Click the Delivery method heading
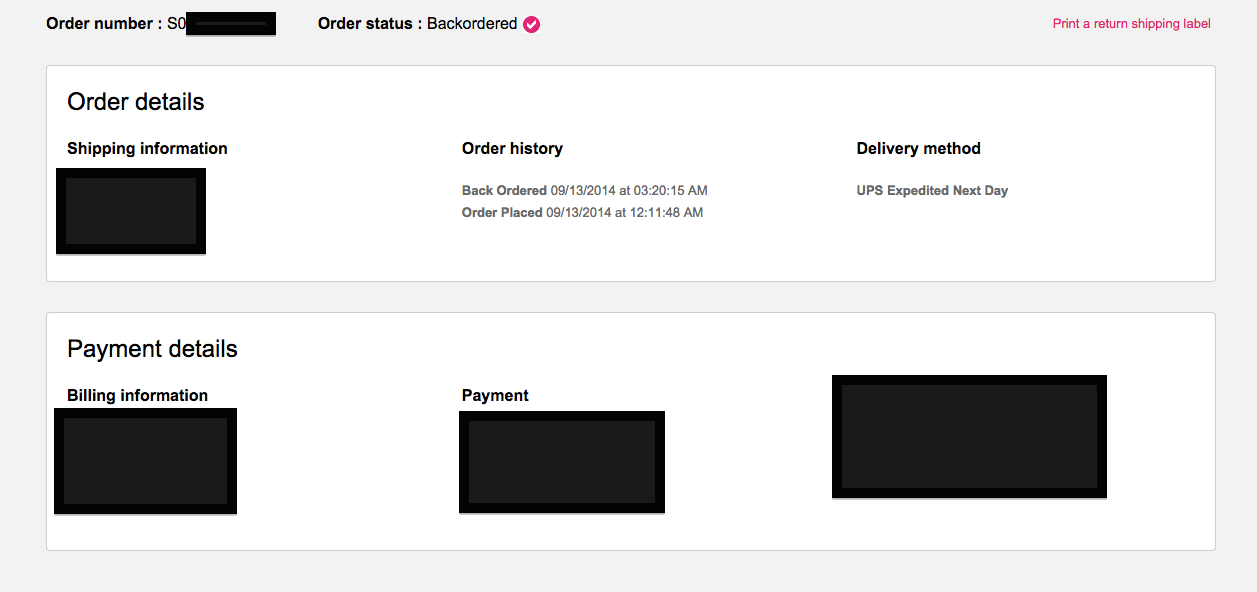This screenshot has height=592, width=1257. point(918,148)
